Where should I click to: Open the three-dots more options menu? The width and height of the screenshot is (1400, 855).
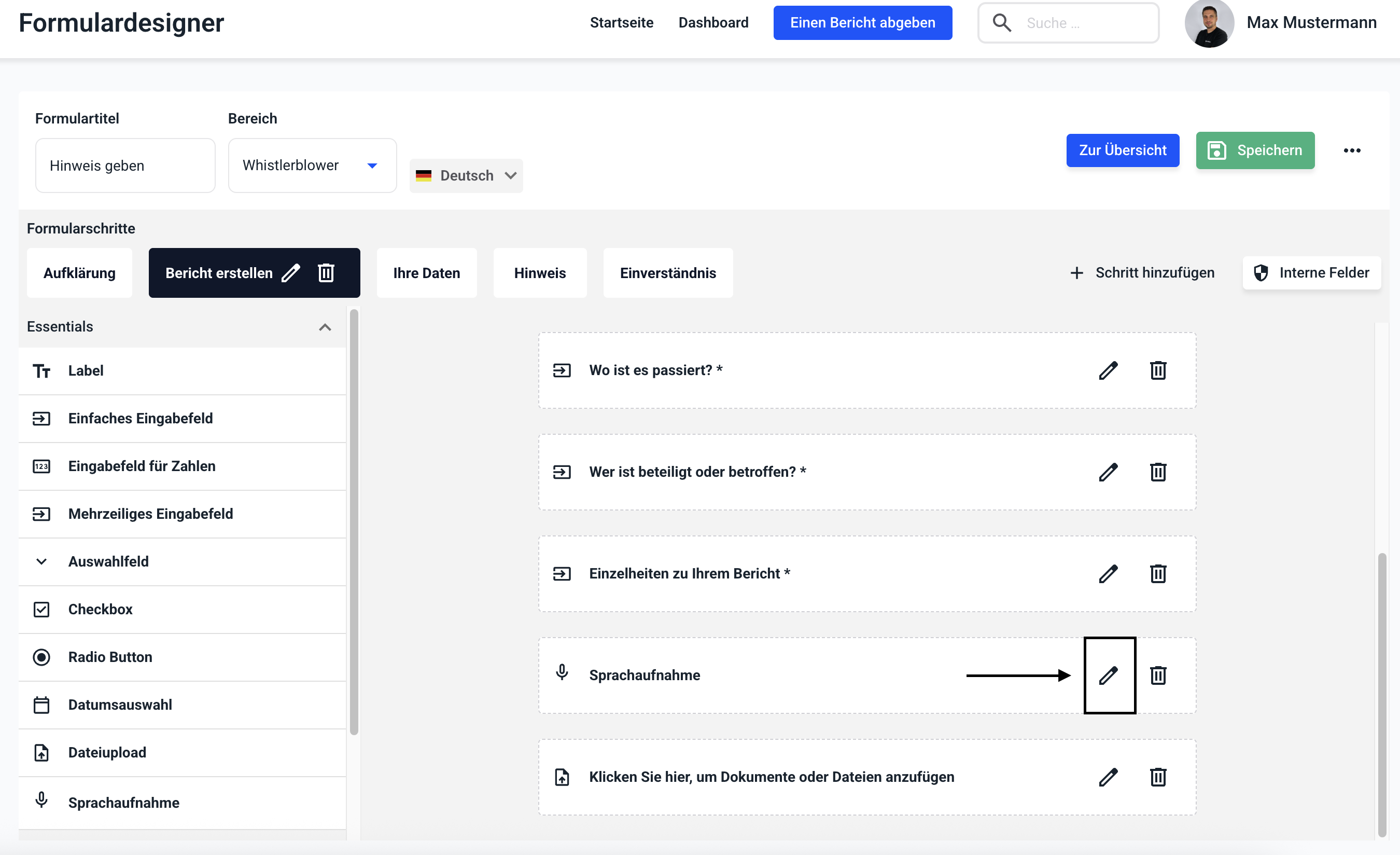coord(1351,150)
